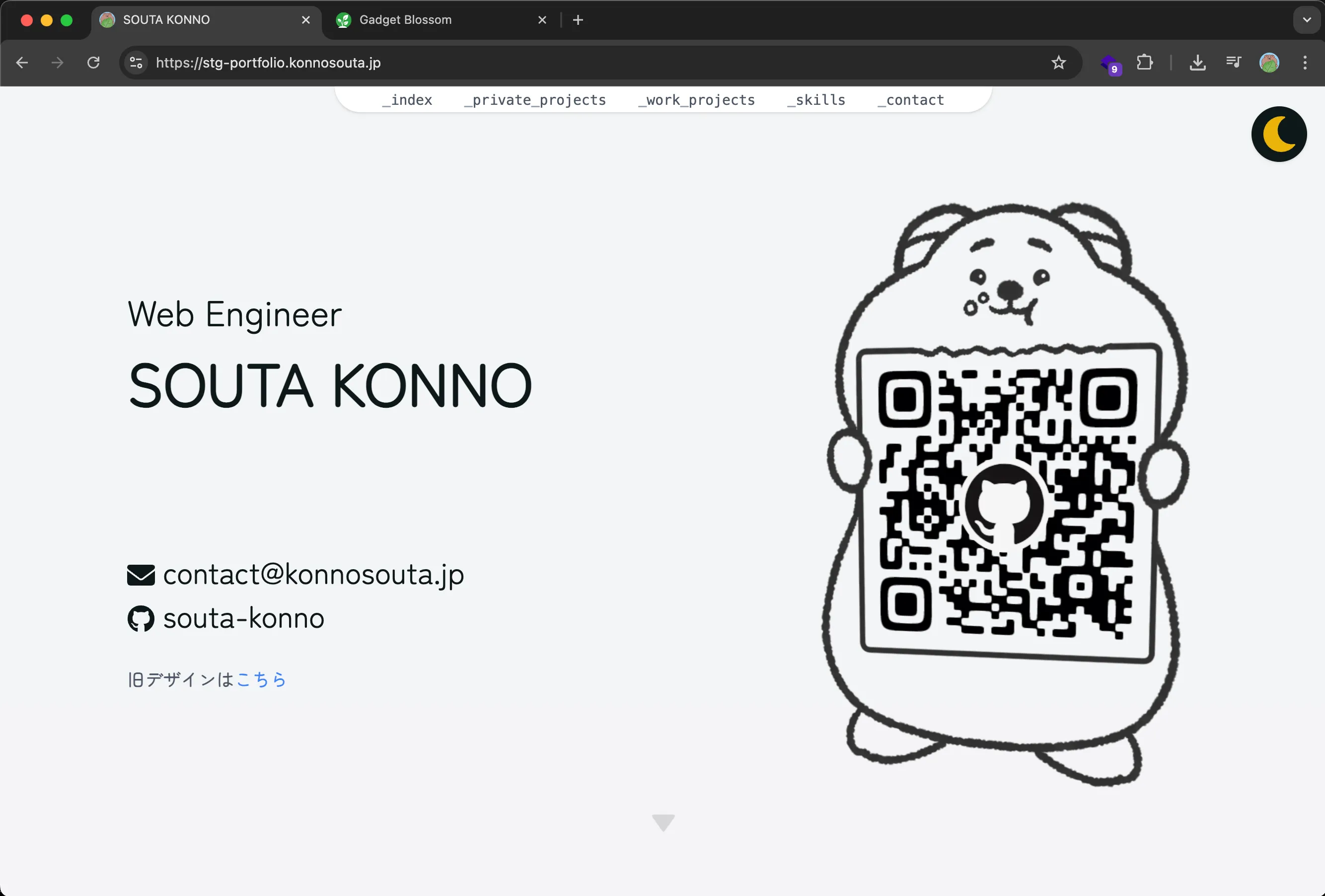This screenshot has width=1325, height=896.
Task: Click the scroll-down triangle arrow
Action: (x=663, y=822)
